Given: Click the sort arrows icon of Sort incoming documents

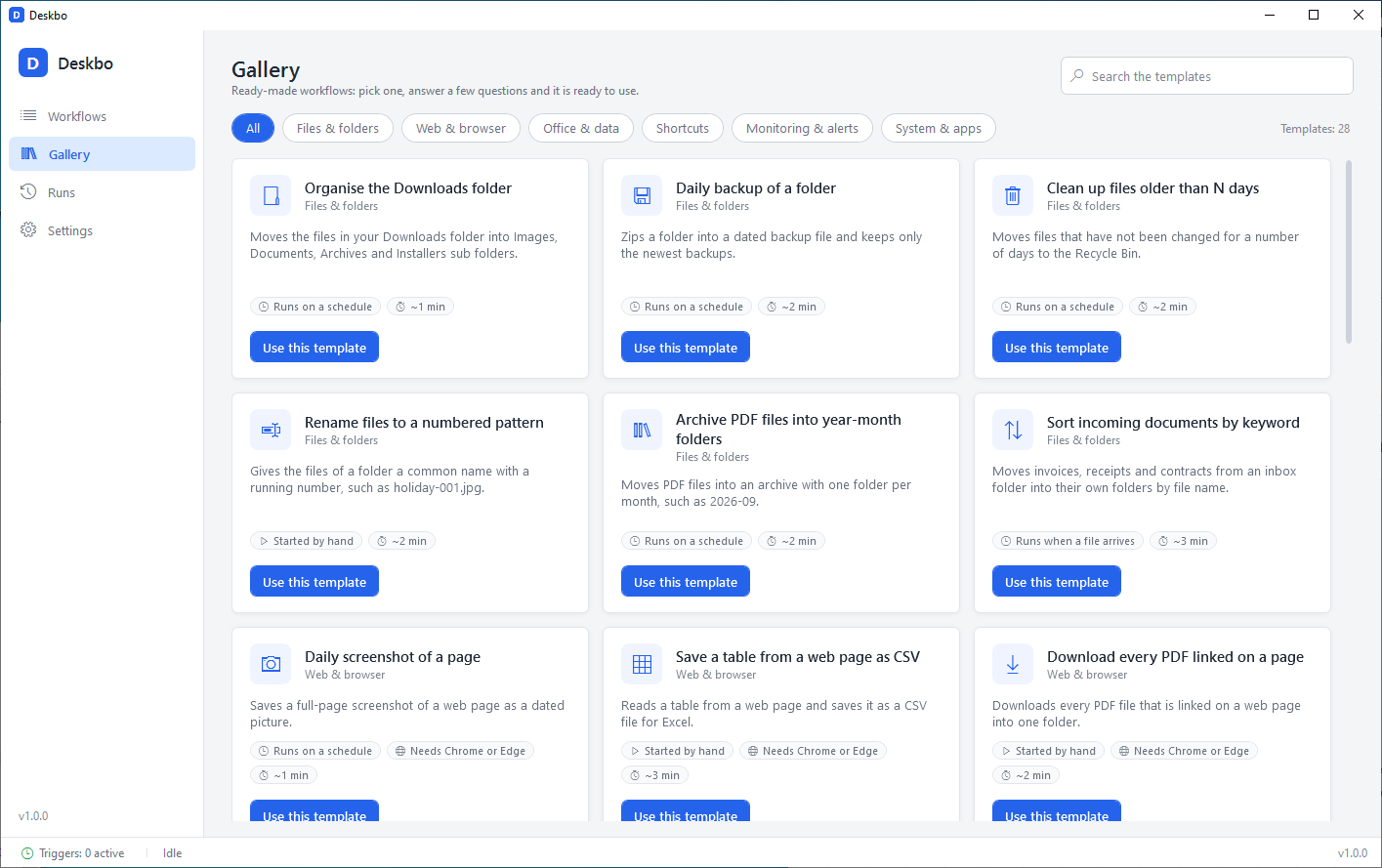Looking at the screenshot, I should (x=1013, y=430).
